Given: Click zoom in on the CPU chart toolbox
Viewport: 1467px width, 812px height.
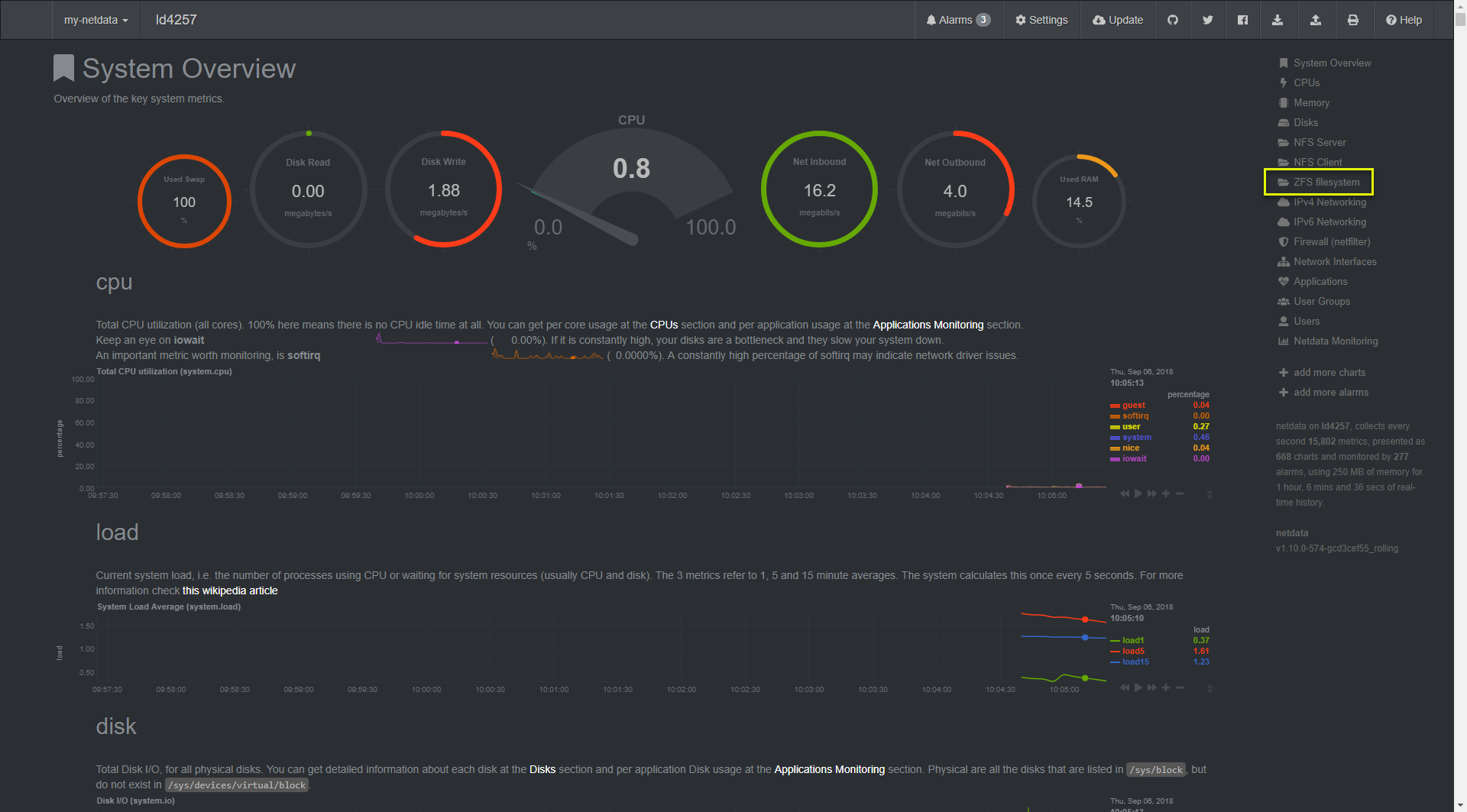Looking at the screenshot, I should 1165,493.
